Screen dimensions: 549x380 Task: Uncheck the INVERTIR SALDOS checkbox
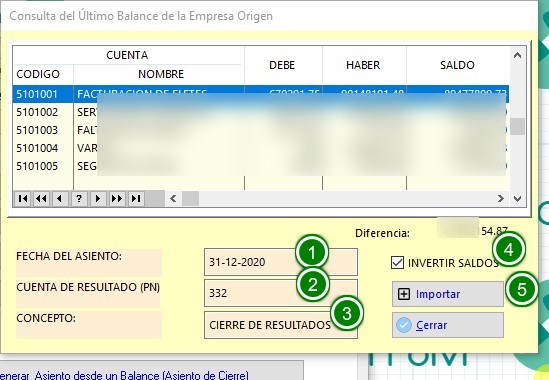(397, 263)
